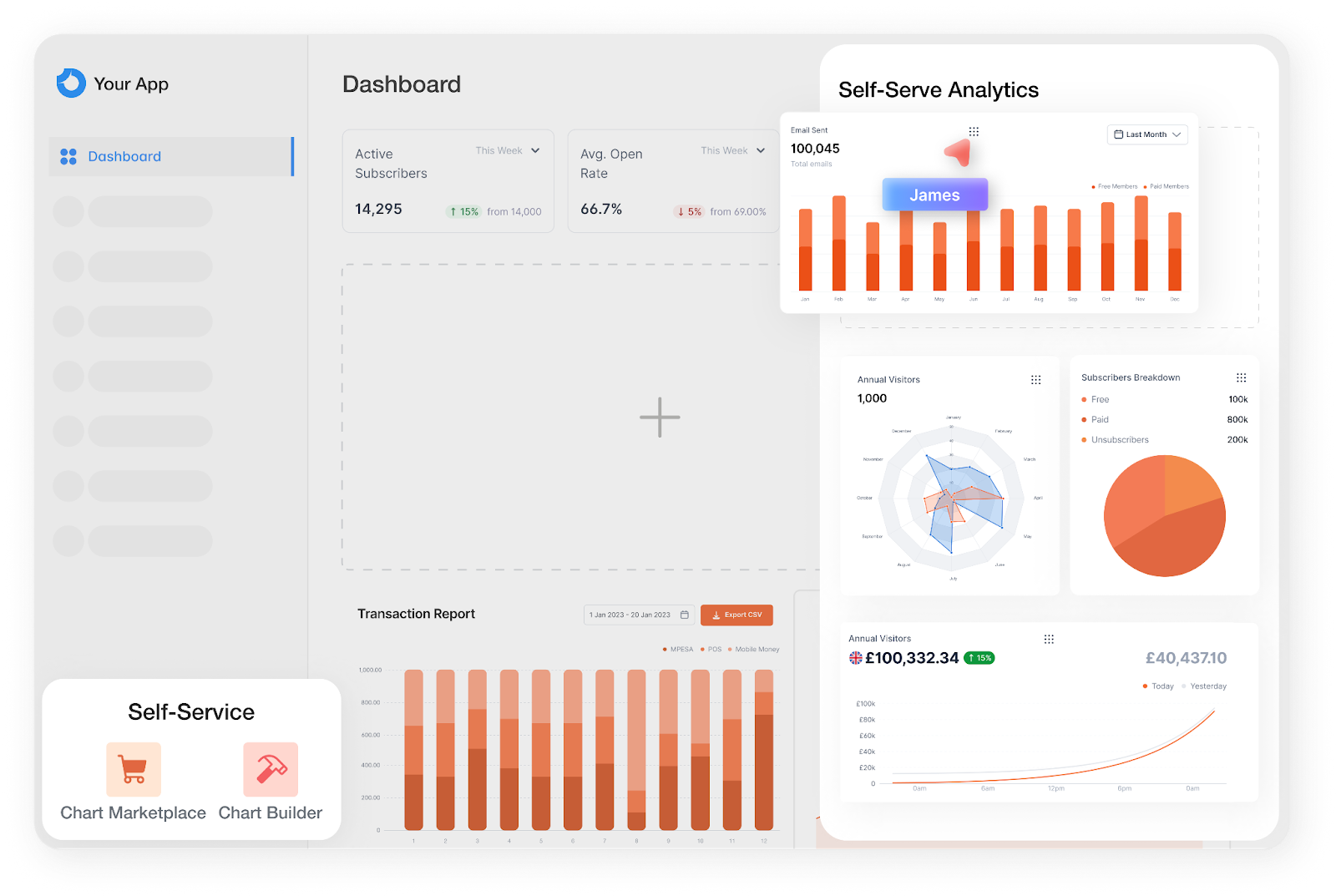
Task: Click the drag handle dots on the Annual Visitors radar card
Action: click(x=1036, y=380)
